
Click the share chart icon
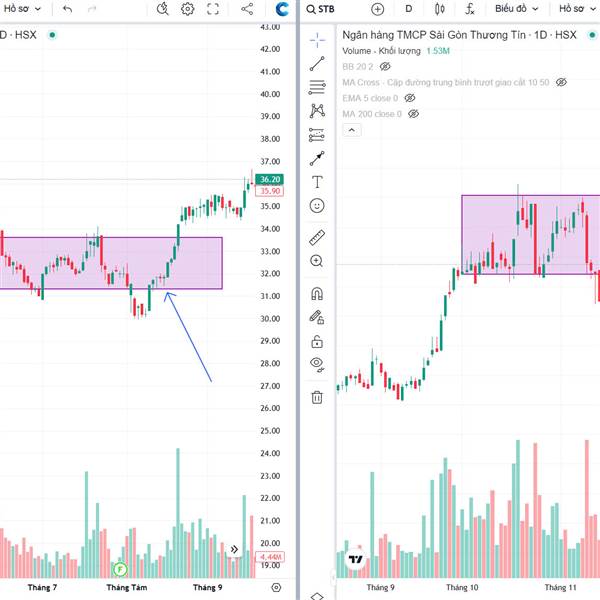[247, 9]
